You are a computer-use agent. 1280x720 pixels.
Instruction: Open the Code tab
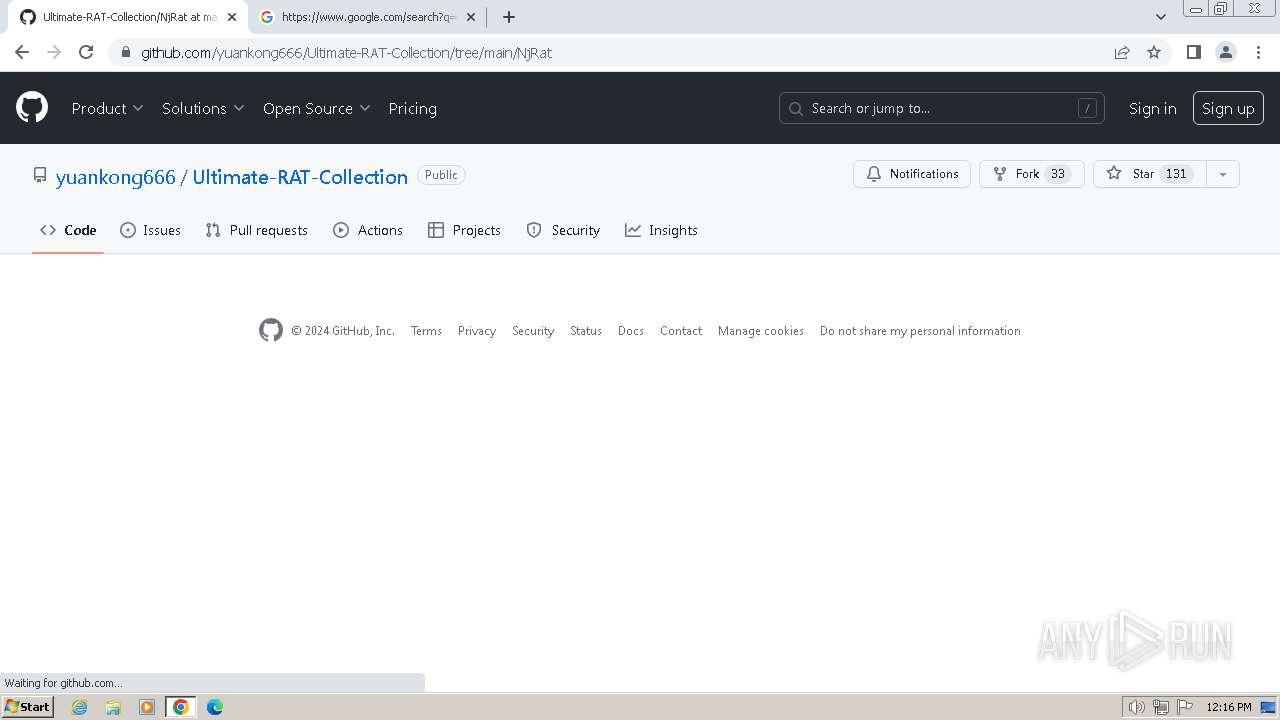tap(68, 230)
